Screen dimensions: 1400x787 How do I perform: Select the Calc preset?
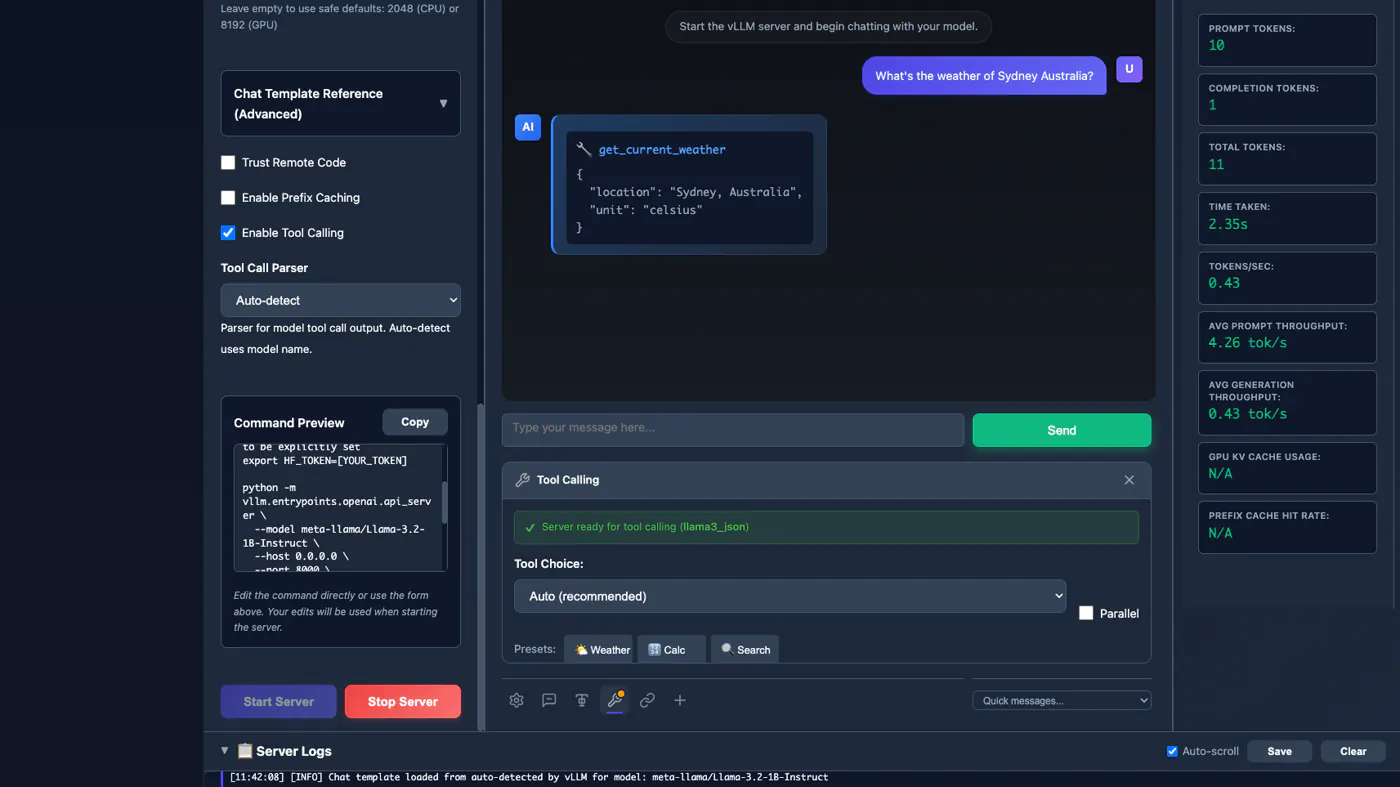[671, 649]
